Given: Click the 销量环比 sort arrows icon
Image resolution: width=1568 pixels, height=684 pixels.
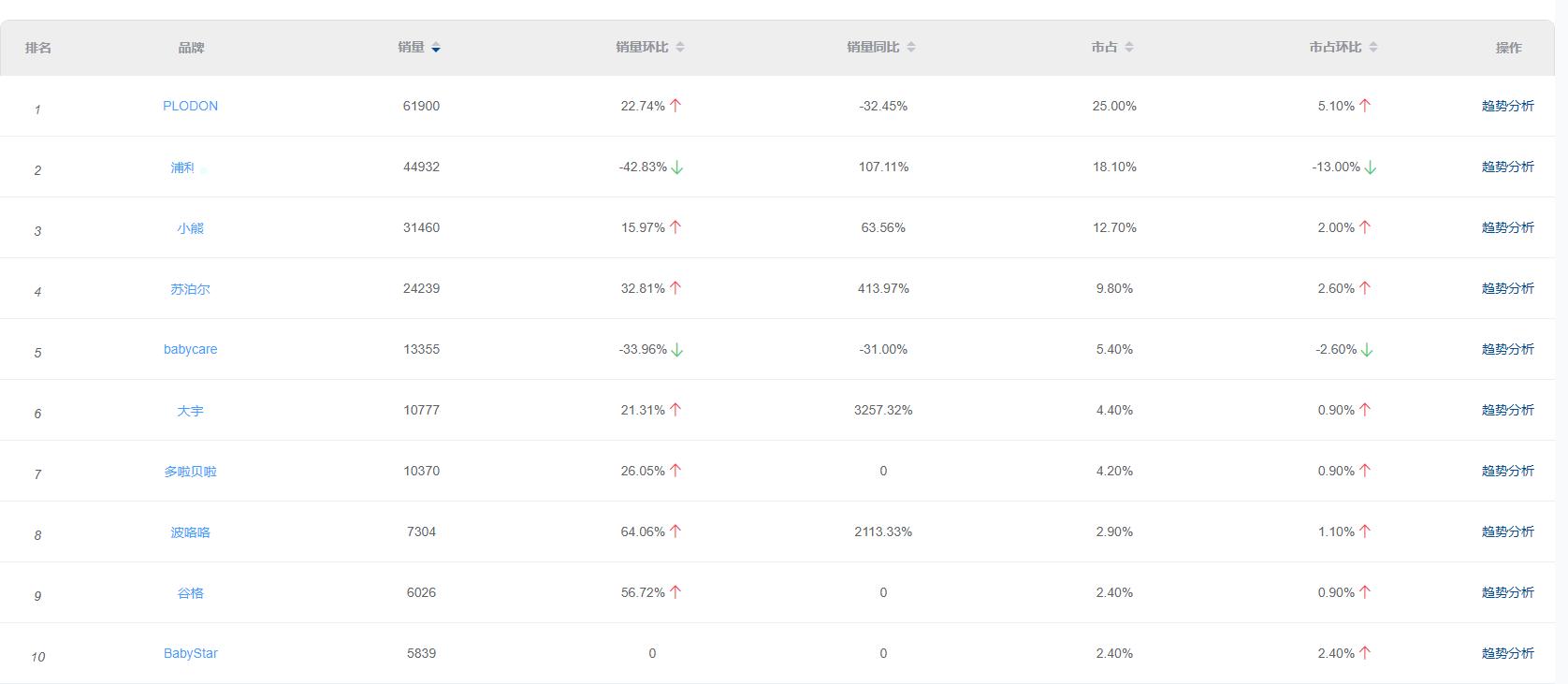Looking at the screenshot, I should pyautogui.click(x=680, y=48).
